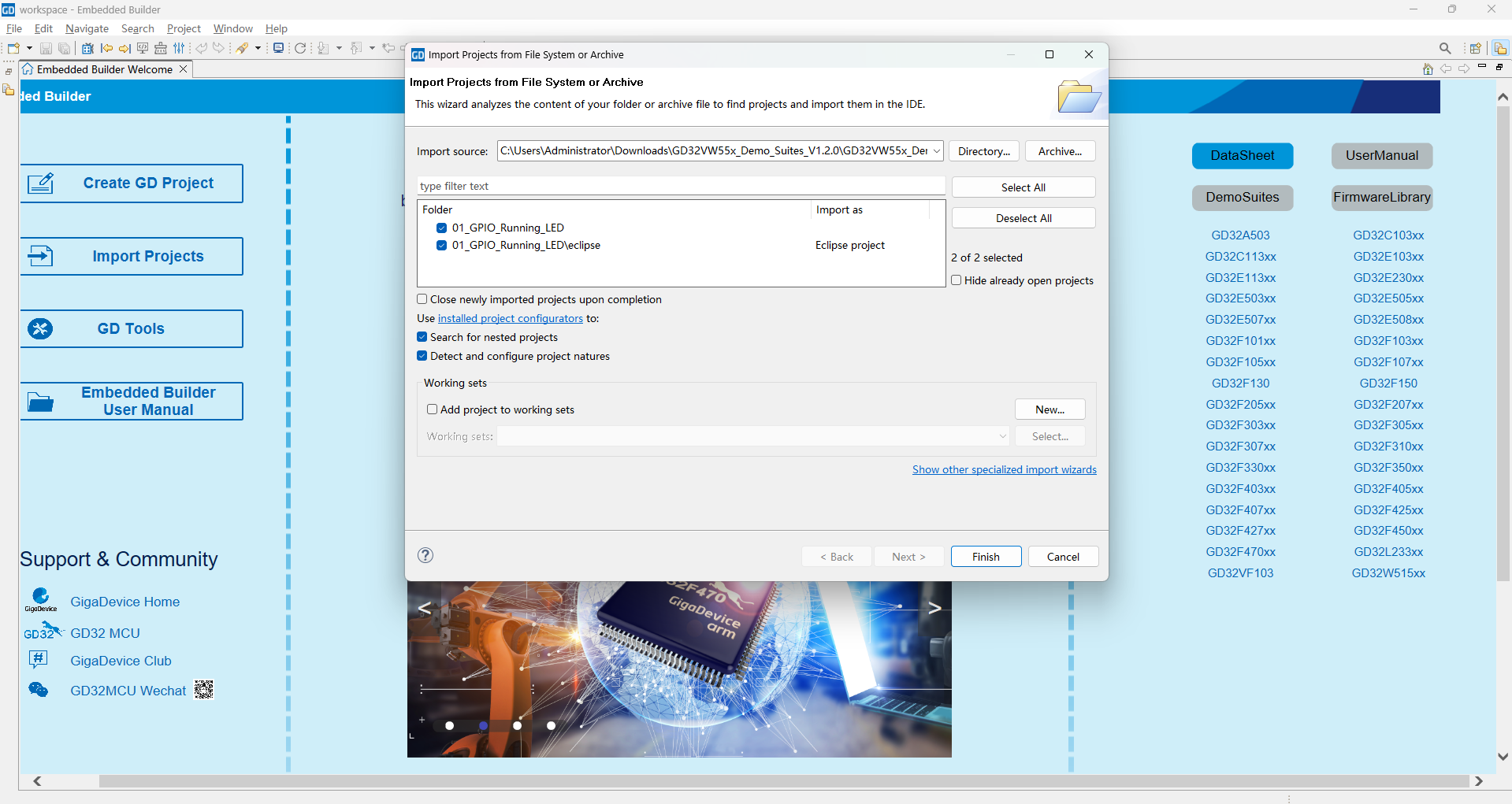Click the GD32MCU Wechat QR code icon

click(x=204, y=690)
